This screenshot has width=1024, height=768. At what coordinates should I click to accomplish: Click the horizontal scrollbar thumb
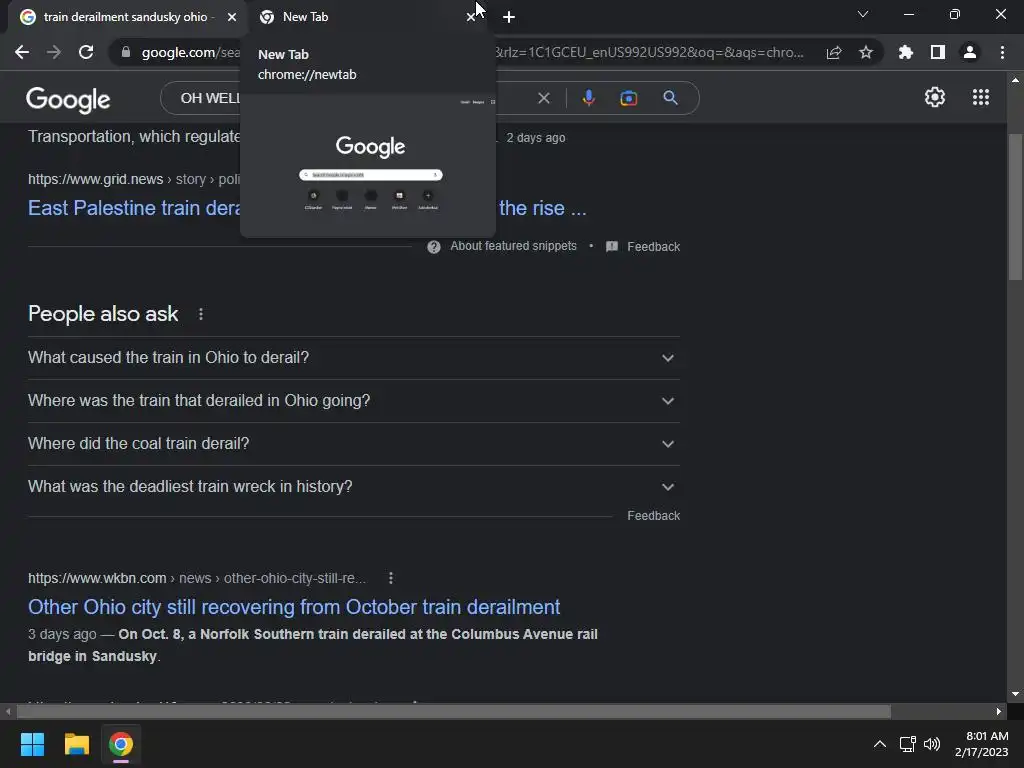click(453, 711)
